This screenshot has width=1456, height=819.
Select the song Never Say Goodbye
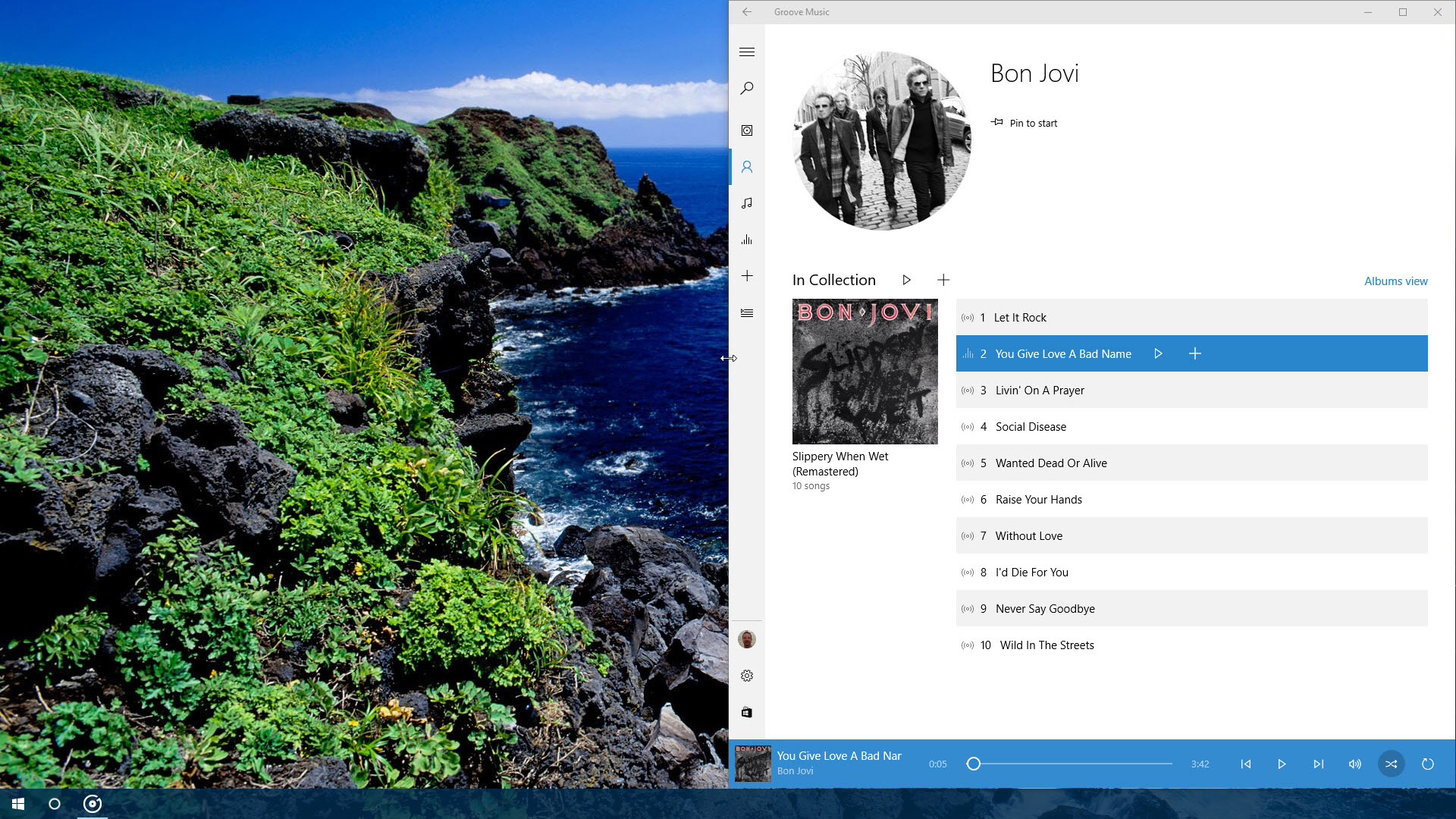1191,609
